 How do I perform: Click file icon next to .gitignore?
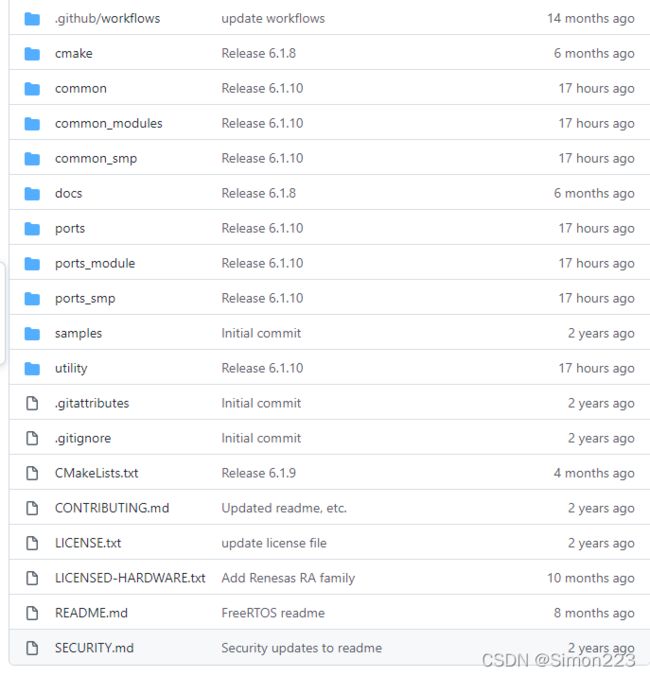(x=32, y=438)
